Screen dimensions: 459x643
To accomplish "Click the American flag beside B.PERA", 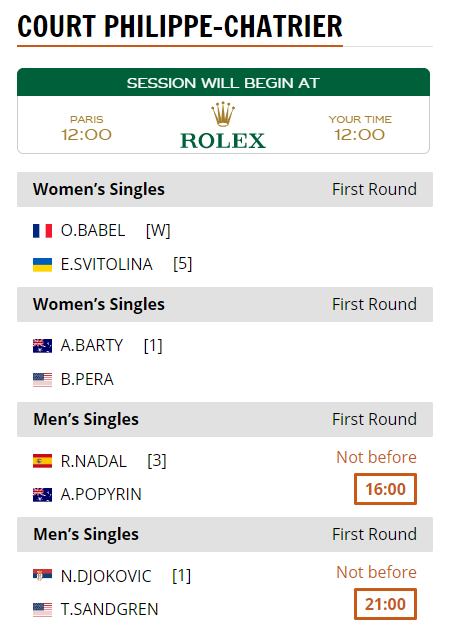I will (42, 380).
